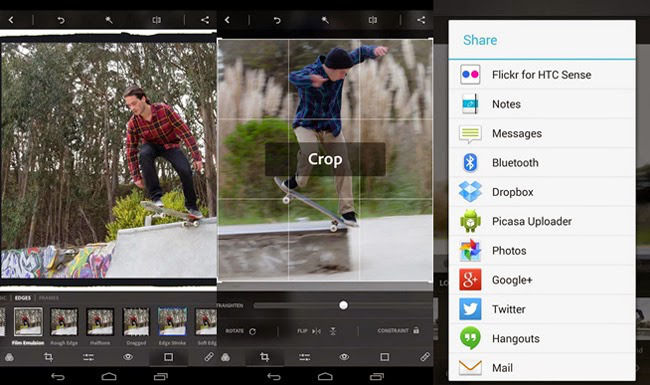Share via Bluetooth

[542, 162]
